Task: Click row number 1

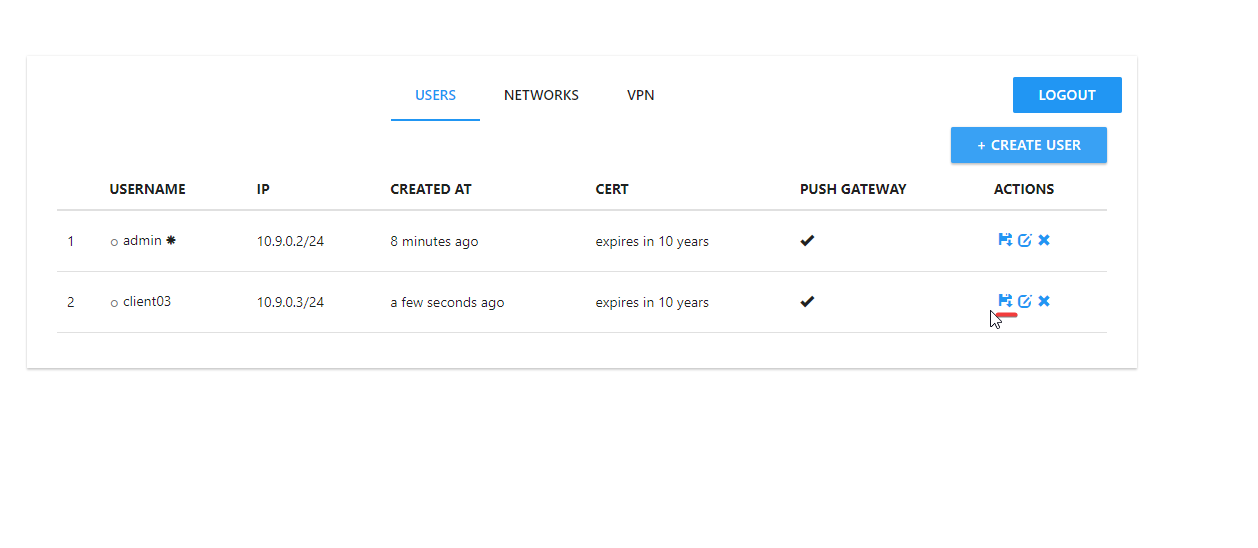Action: (x=70, y=241)
